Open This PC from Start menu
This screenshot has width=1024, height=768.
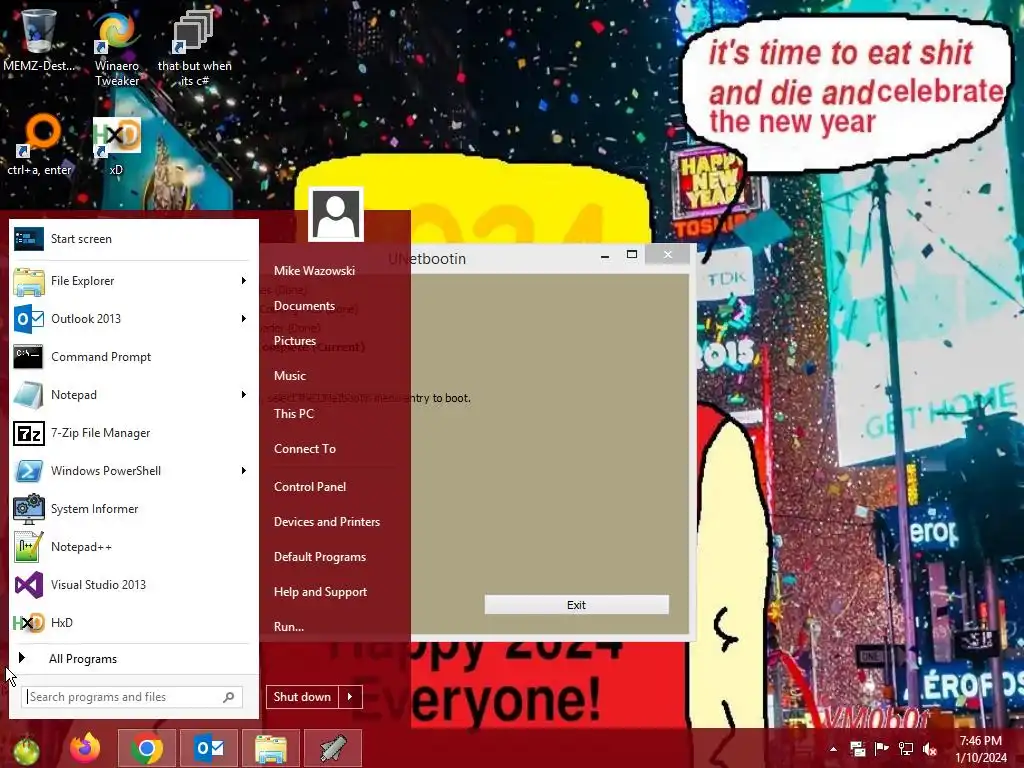pyautogui.click(x=294, y=413)
